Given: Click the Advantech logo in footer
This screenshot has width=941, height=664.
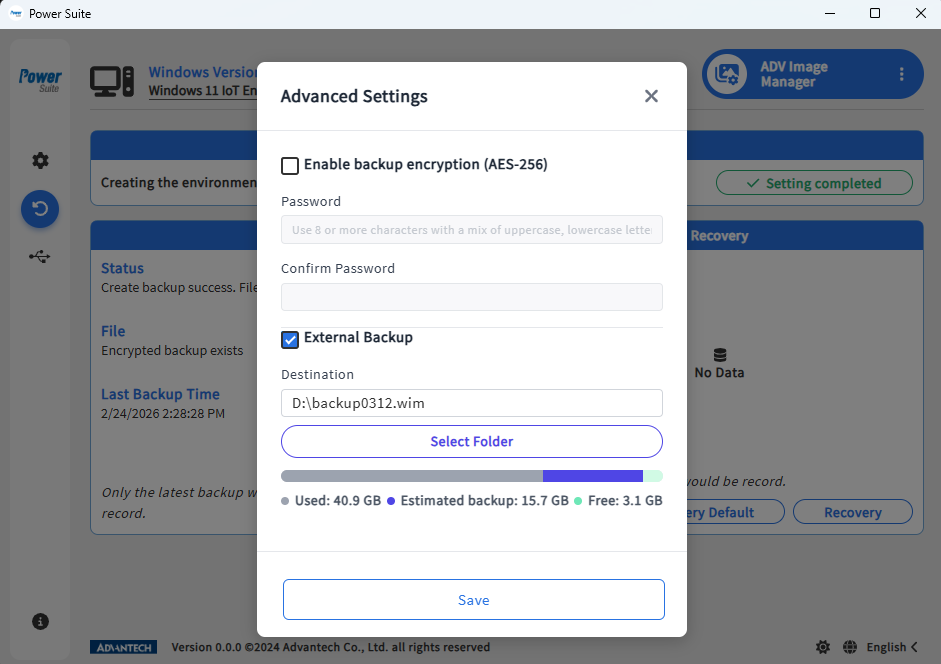Looking at the screenshot, I should pyautogui.click(x=124, y=647).
